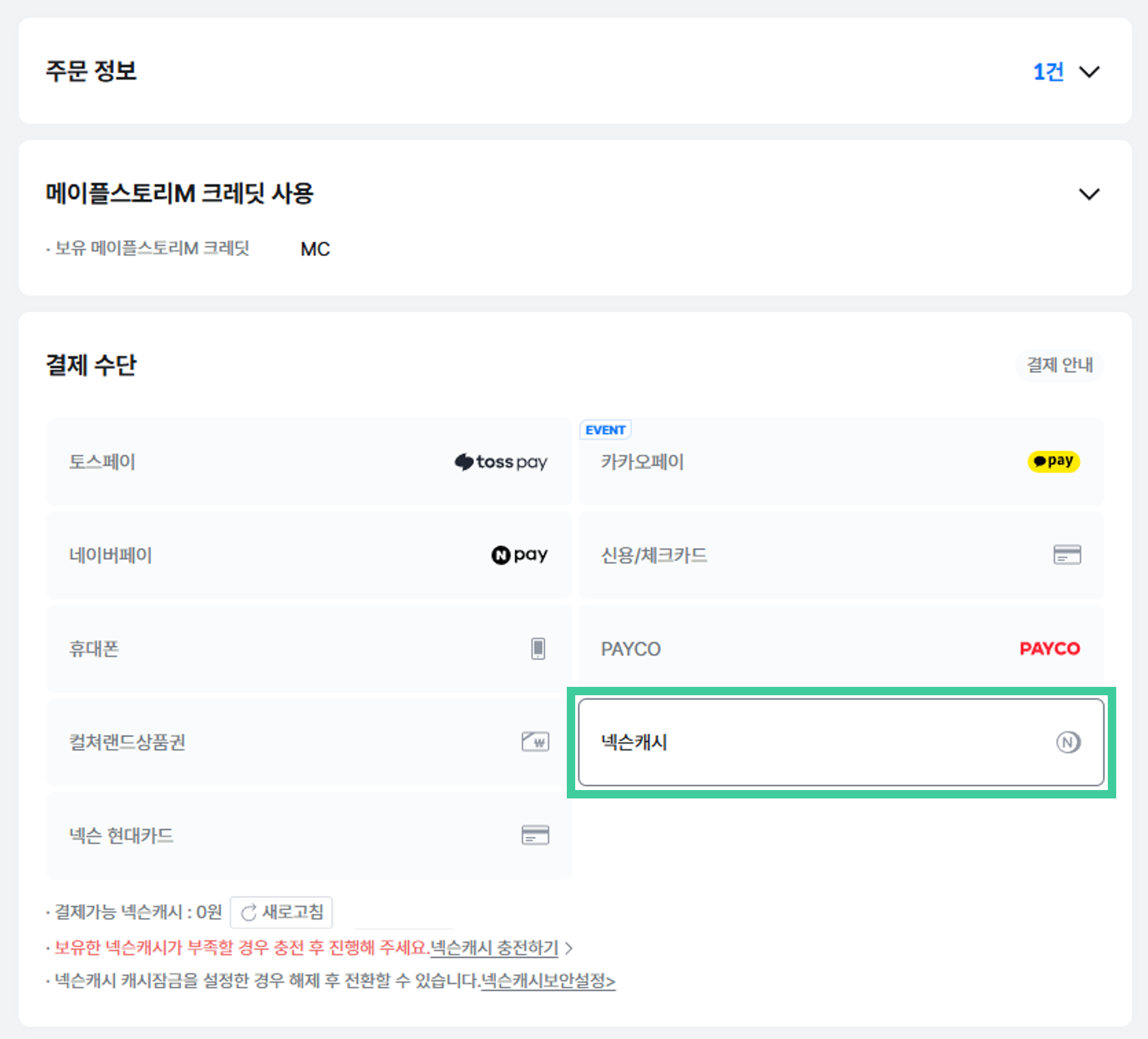Click the gift voucher icon beside 컬쳐랜드상품권
1148x1039 pixels.
pos(534,742)
